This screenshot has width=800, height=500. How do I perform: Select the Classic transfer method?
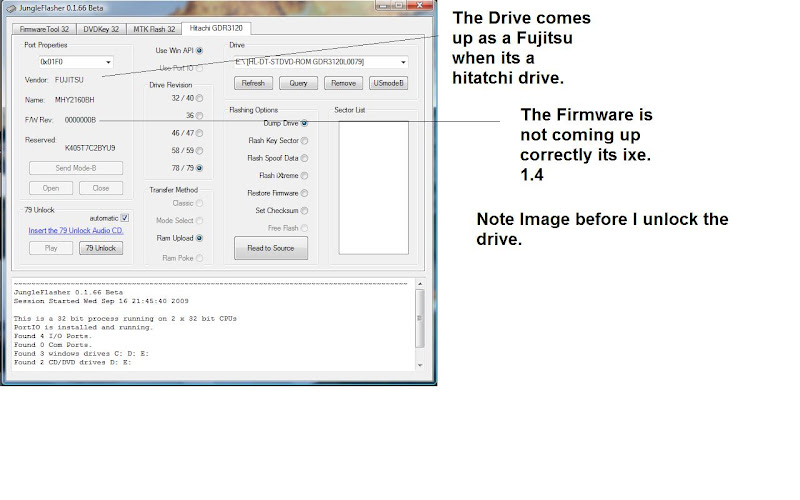[199, 203]
